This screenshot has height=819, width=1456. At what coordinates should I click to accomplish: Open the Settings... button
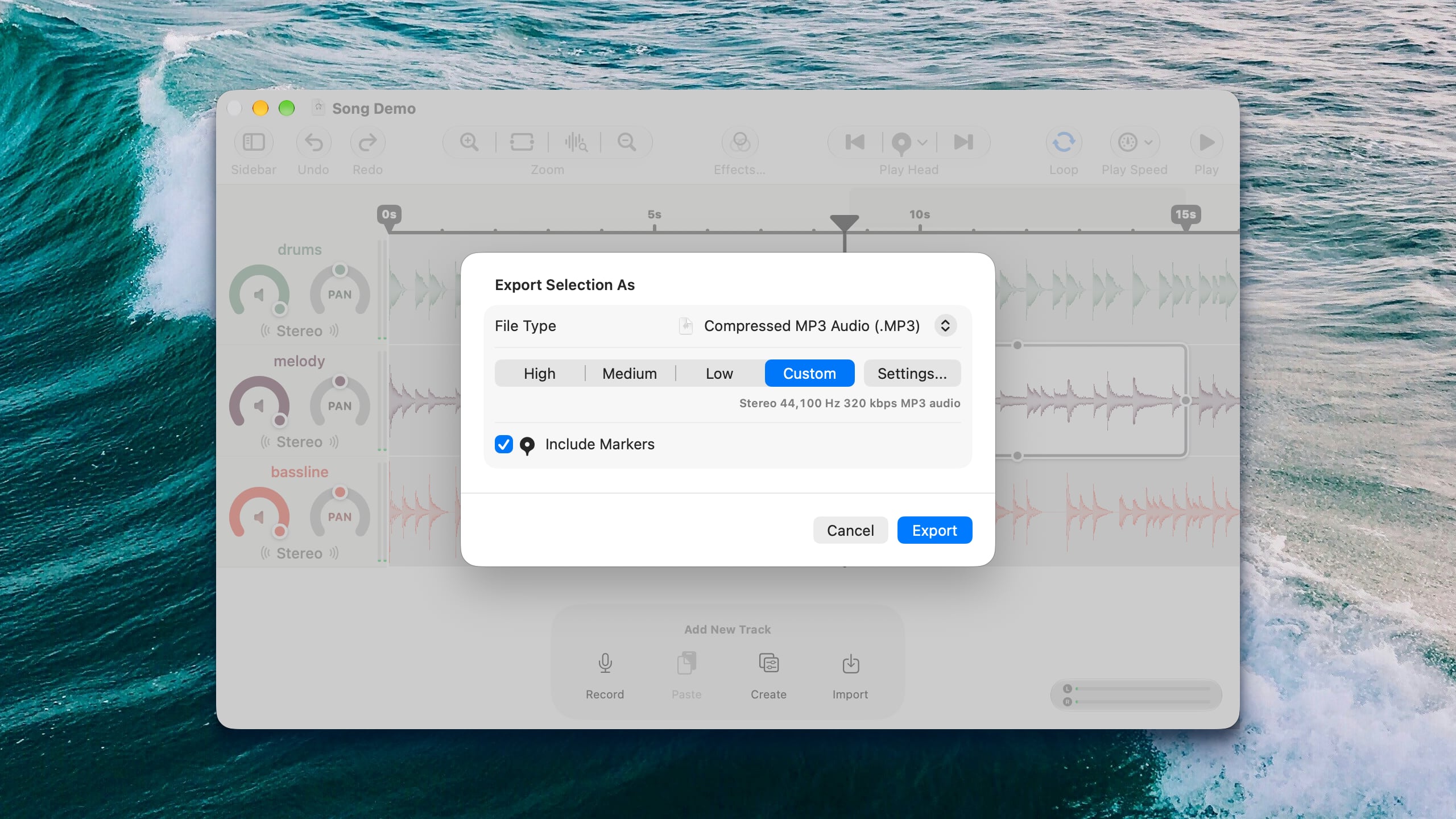point(912,373)
